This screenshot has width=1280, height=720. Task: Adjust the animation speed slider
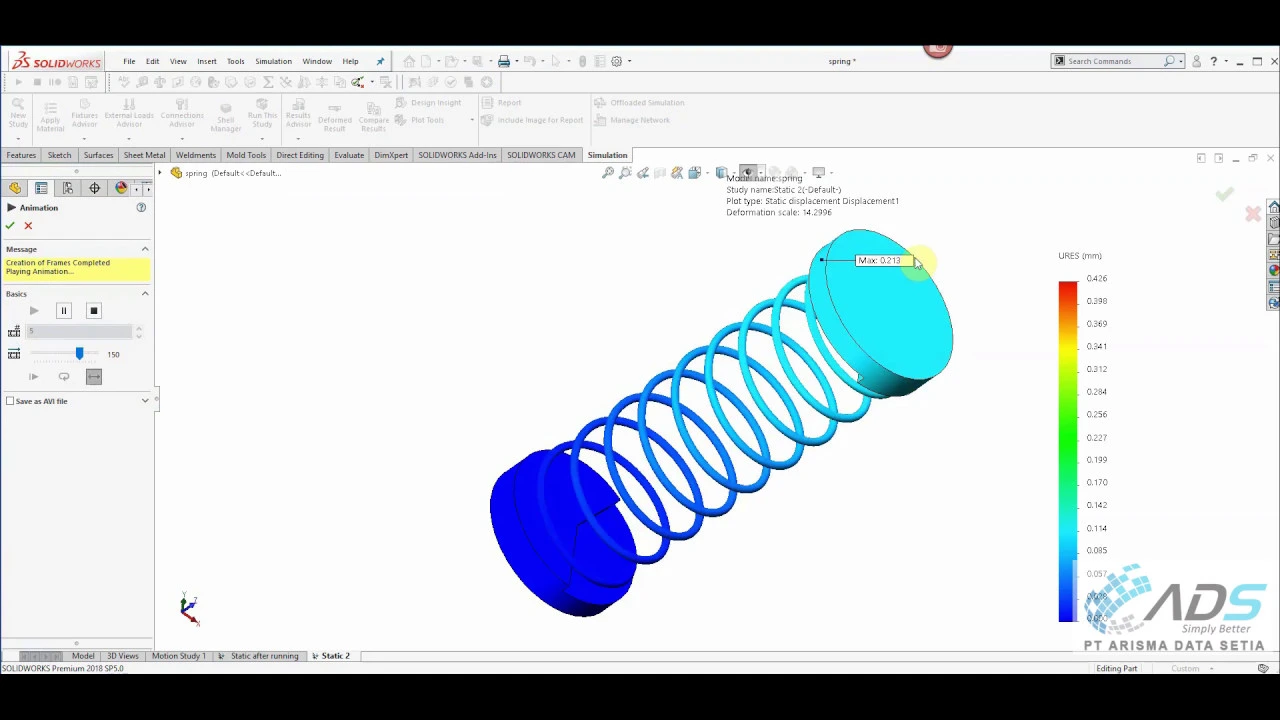[79, 354]
